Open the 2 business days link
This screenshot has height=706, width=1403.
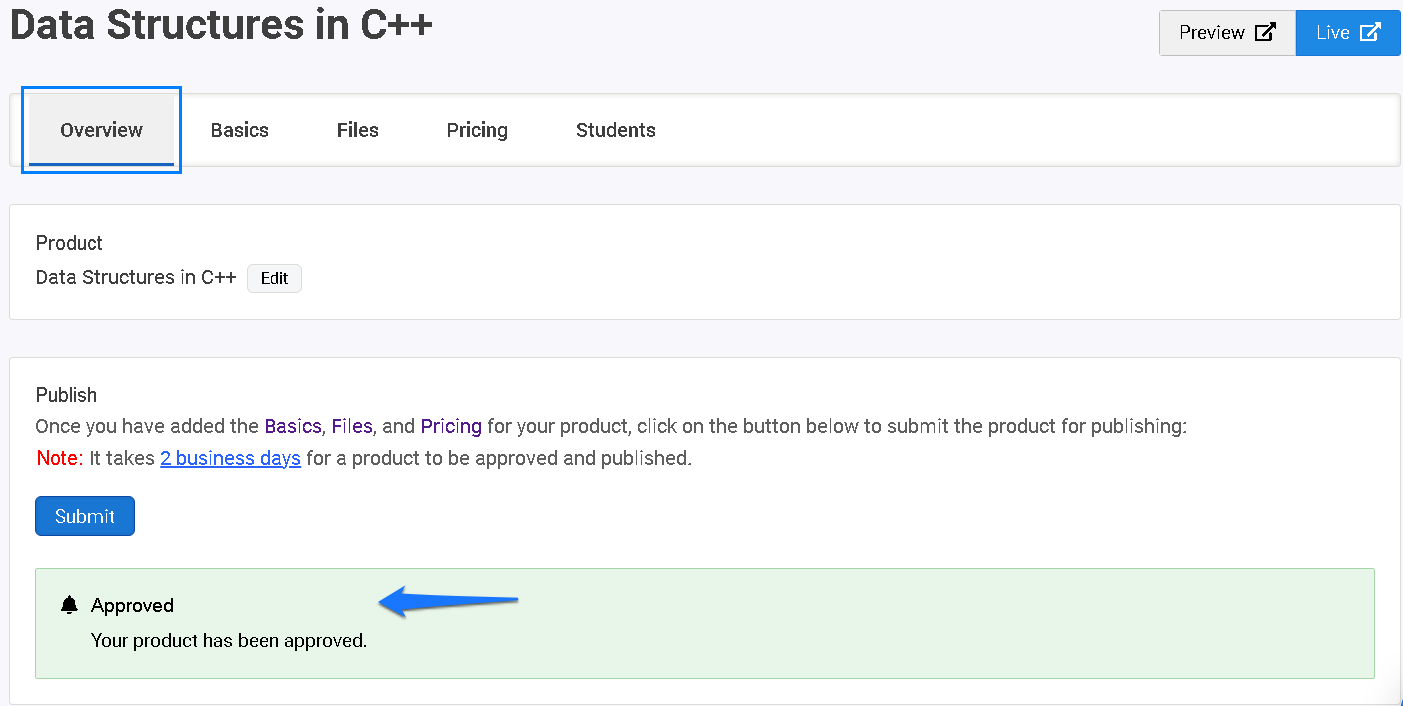click(230, 458)
